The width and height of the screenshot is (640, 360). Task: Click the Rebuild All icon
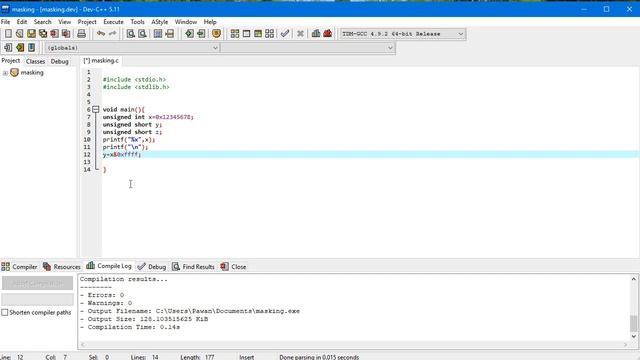[x=269, y=33]
